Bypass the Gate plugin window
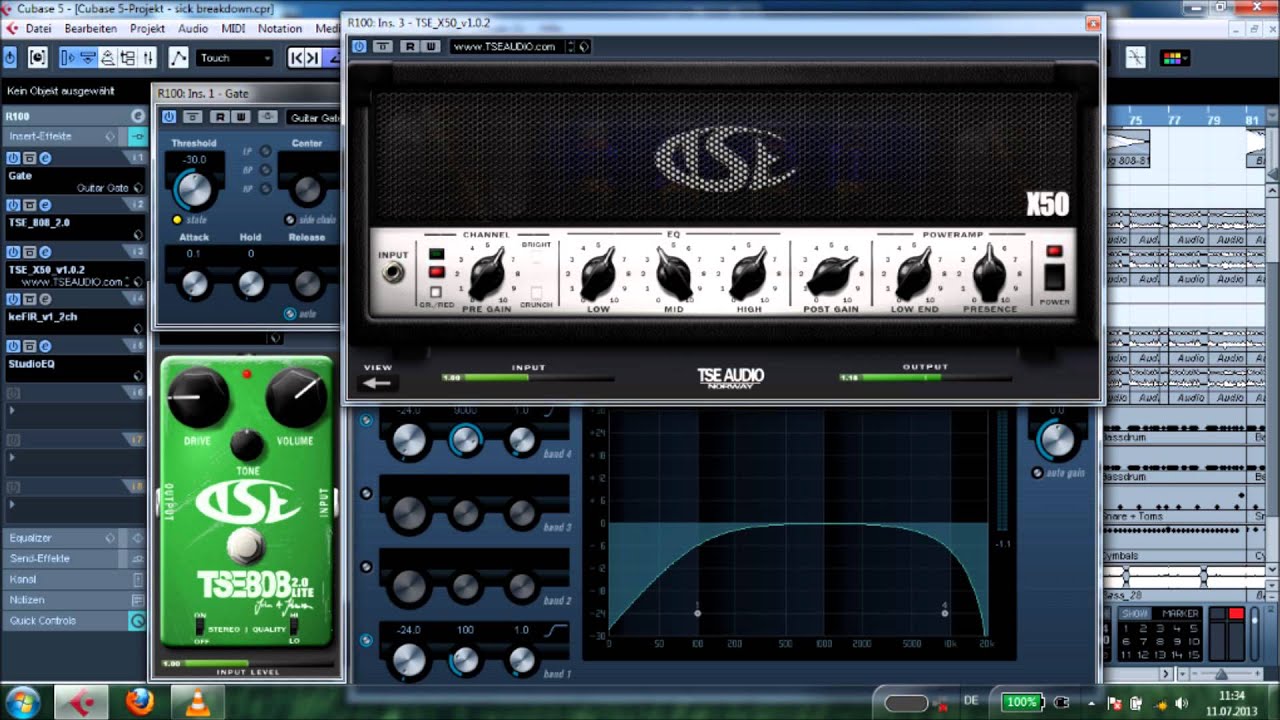This screenshot has height=720, width=1280. pyautogui.click(x=192, y=117)
